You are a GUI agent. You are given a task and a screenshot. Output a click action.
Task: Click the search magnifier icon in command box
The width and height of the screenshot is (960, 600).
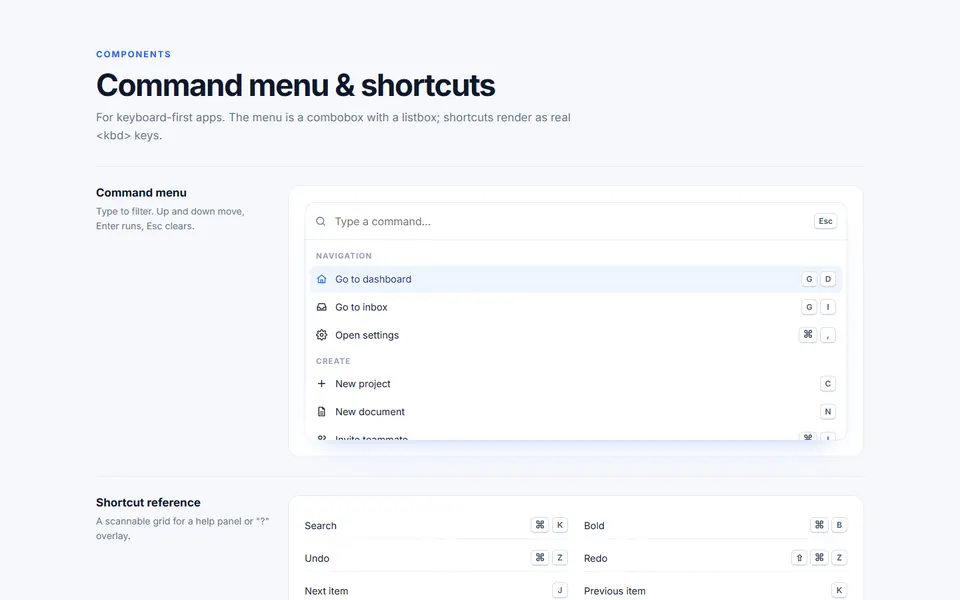[x=320, y=221]
